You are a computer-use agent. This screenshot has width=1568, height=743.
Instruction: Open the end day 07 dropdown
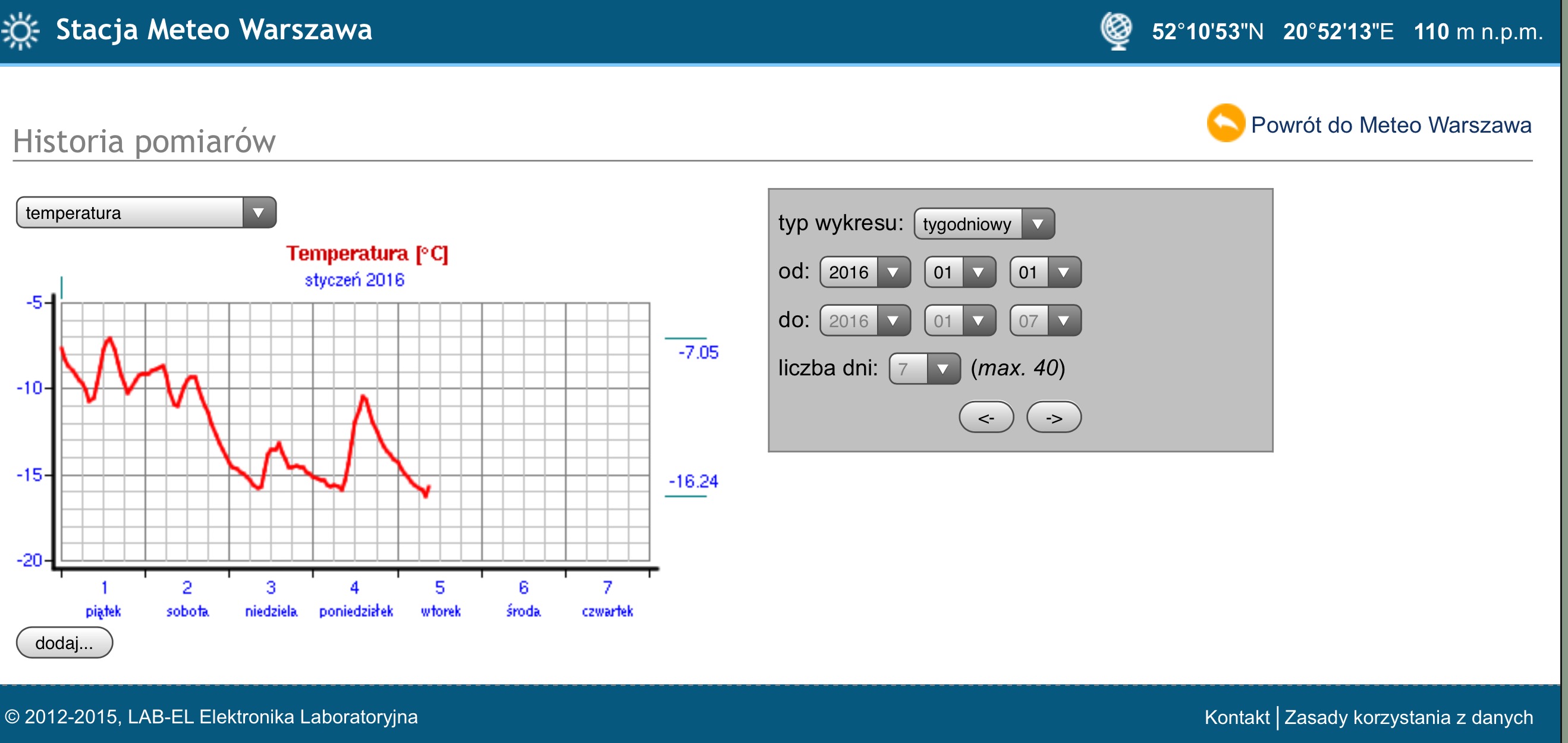[x=1045, y=321]
